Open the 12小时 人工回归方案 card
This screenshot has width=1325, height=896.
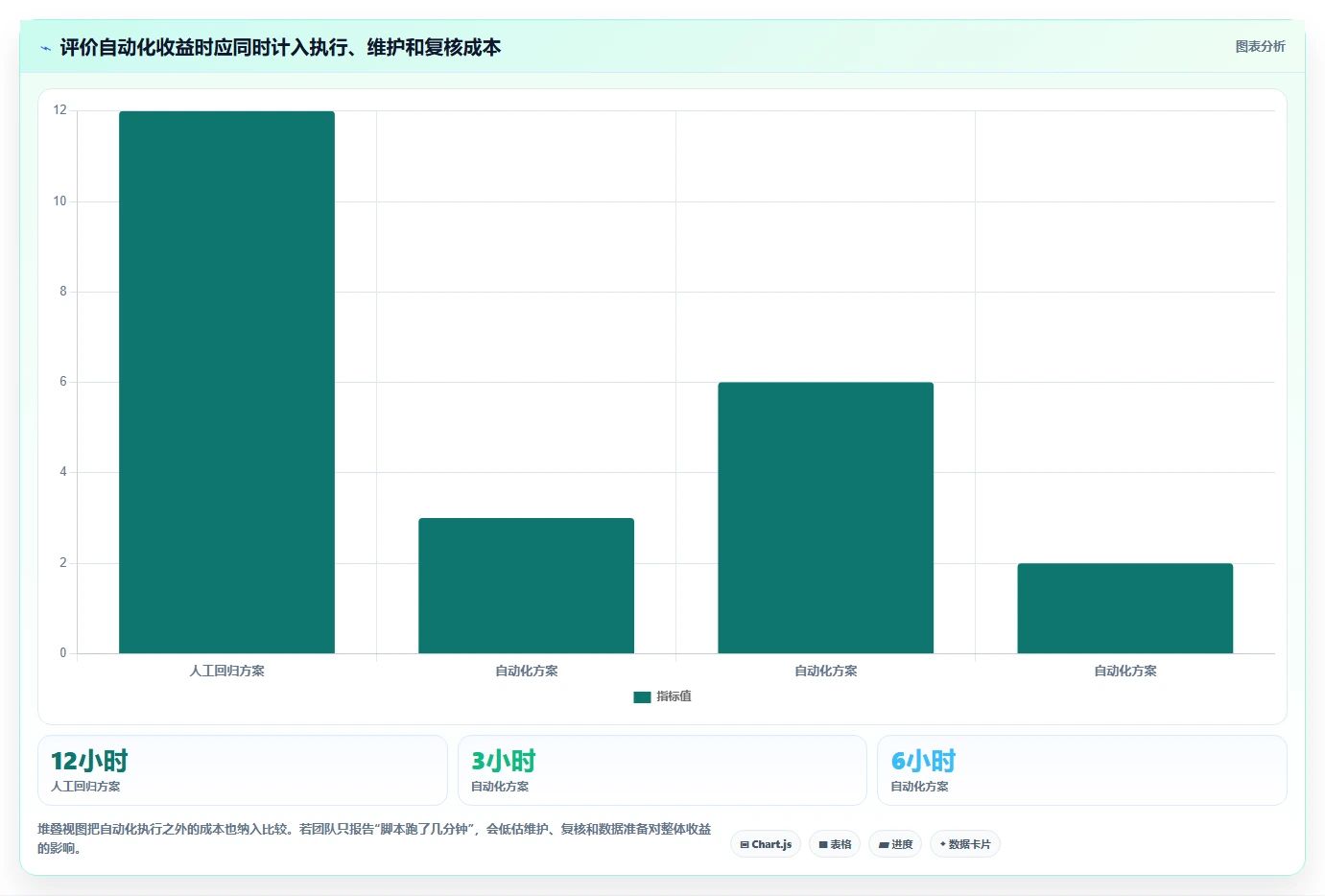coord(242,770)
